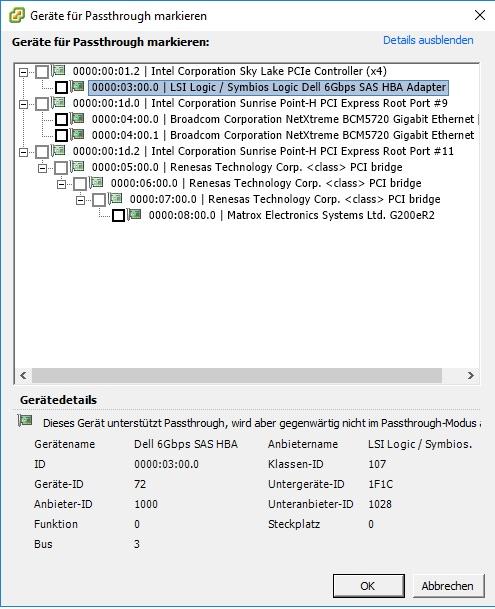Click the Details ausblenden link
Viewport: 495px width, 609px height.
click(428, 40)
